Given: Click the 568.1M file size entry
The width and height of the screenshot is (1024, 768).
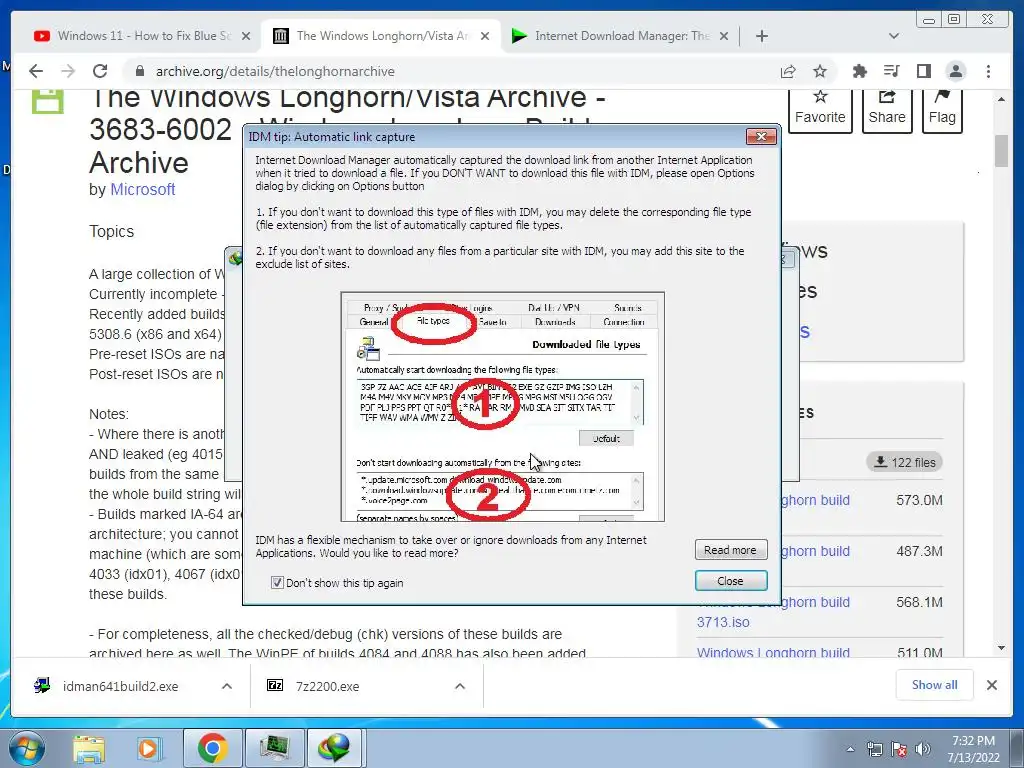Looking at the screenshot, I should [x=919, y=602].
